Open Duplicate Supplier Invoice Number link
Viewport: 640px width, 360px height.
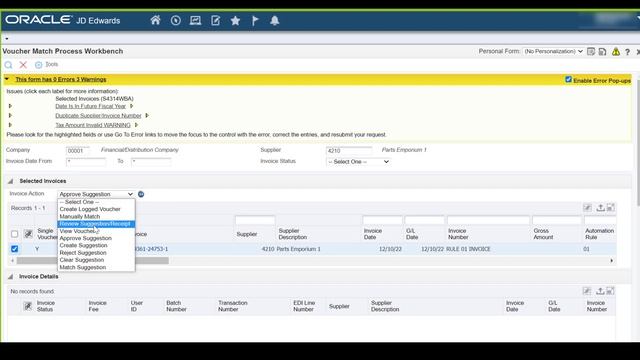98,116
